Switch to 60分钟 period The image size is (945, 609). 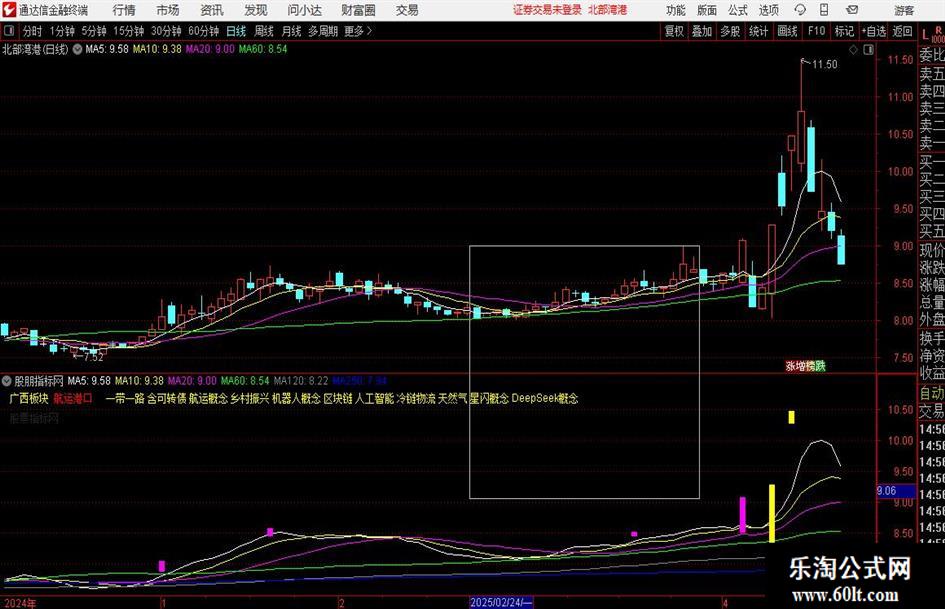tap(203, 31)
